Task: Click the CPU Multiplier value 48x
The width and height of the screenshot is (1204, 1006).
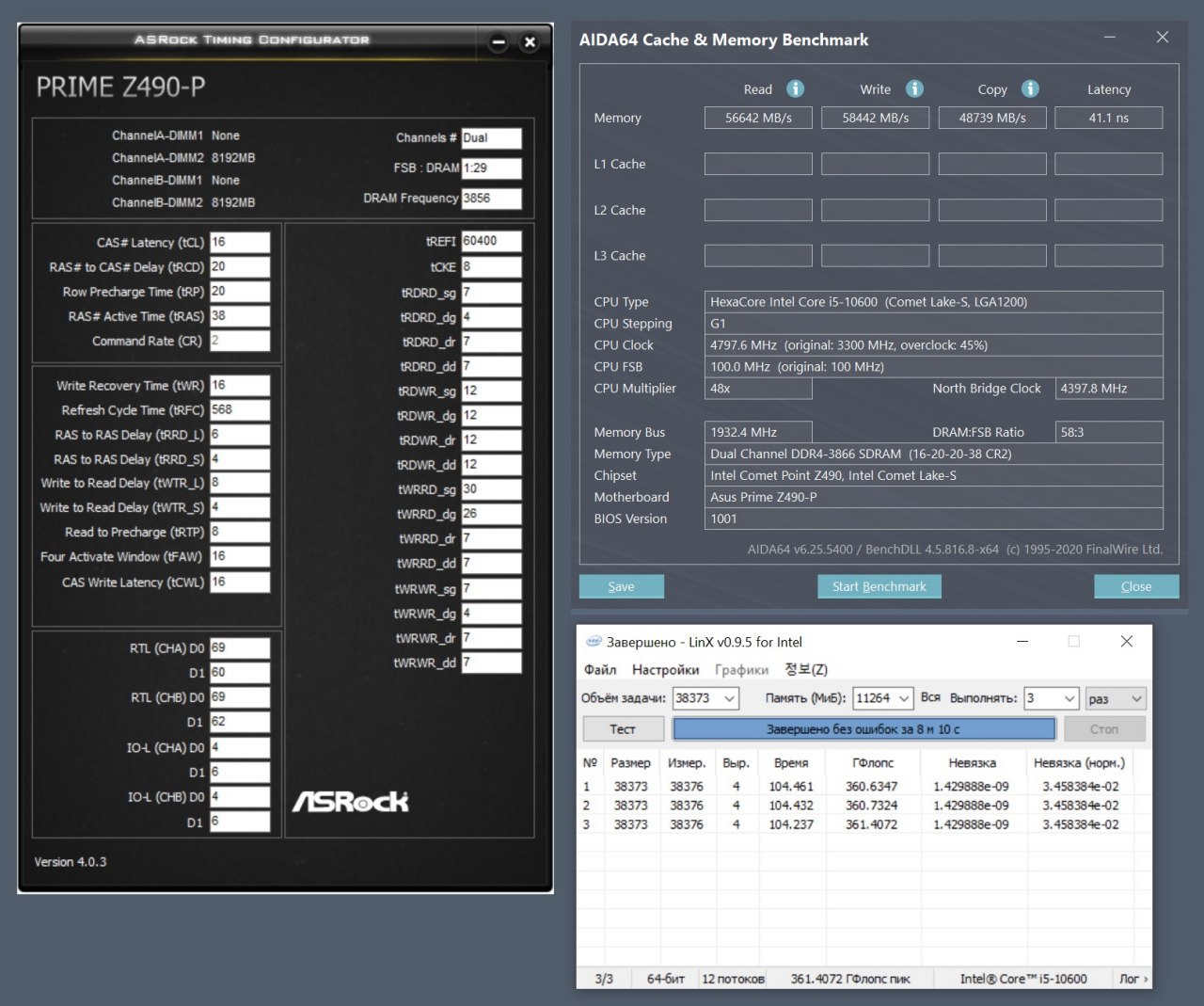Action: point(758,389)
